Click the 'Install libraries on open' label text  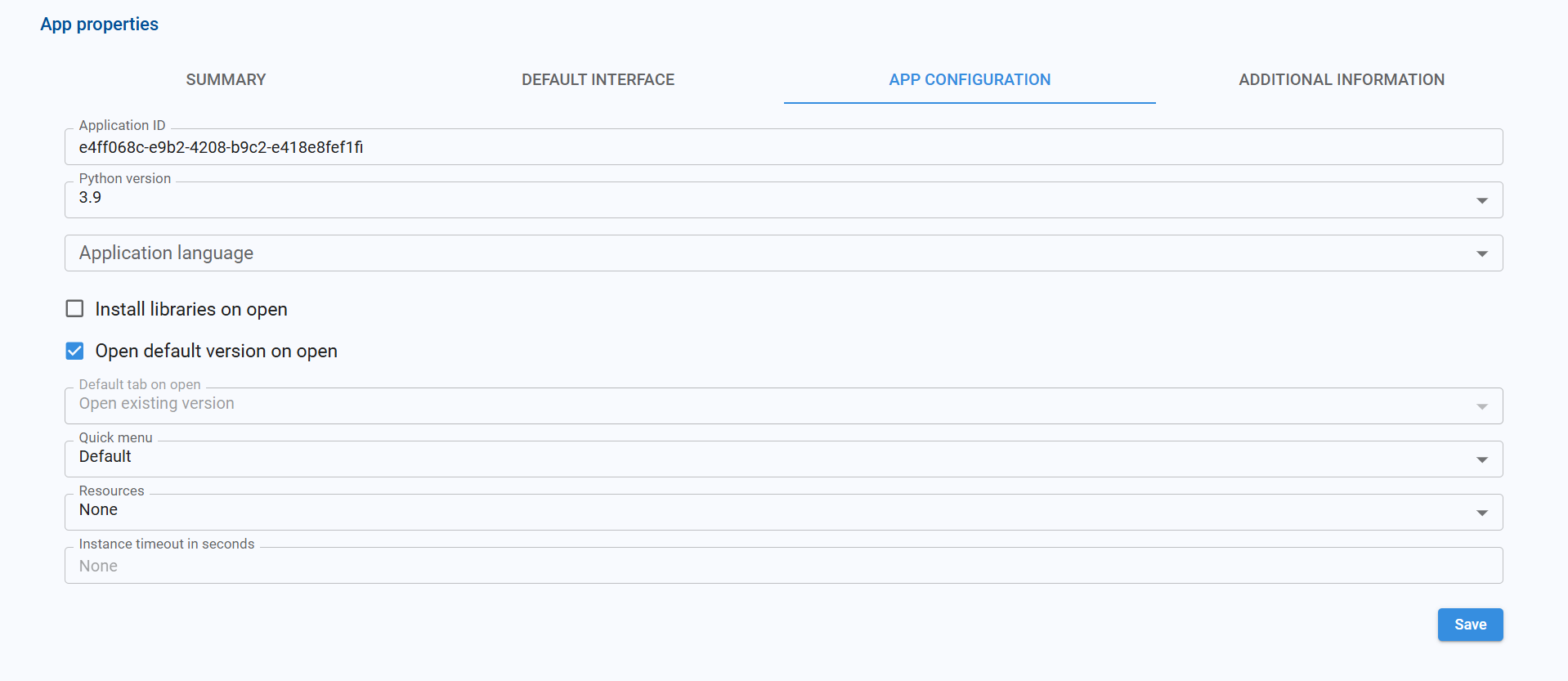(x=191, y=309)
